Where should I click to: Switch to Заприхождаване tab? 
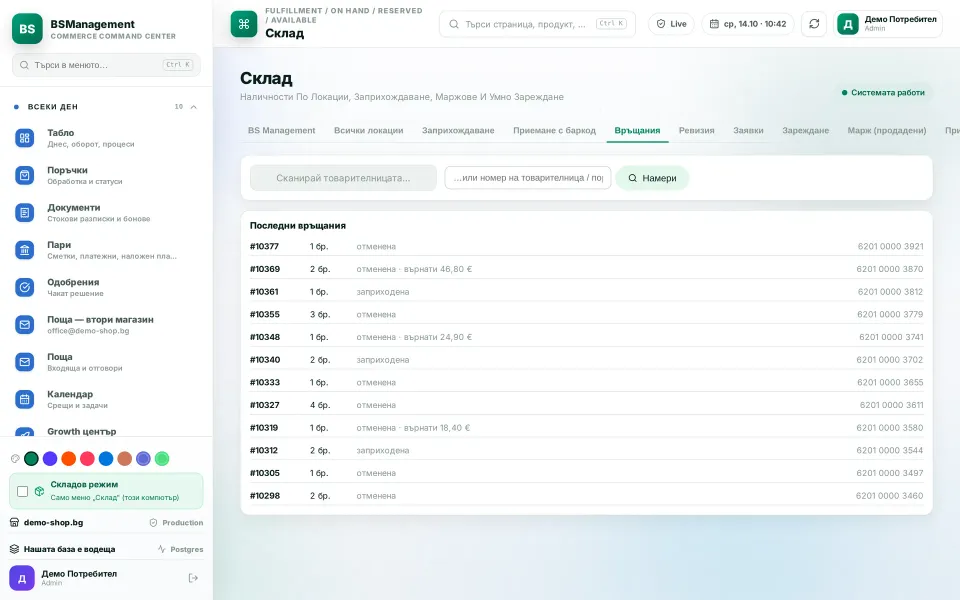tap(458, 130)
